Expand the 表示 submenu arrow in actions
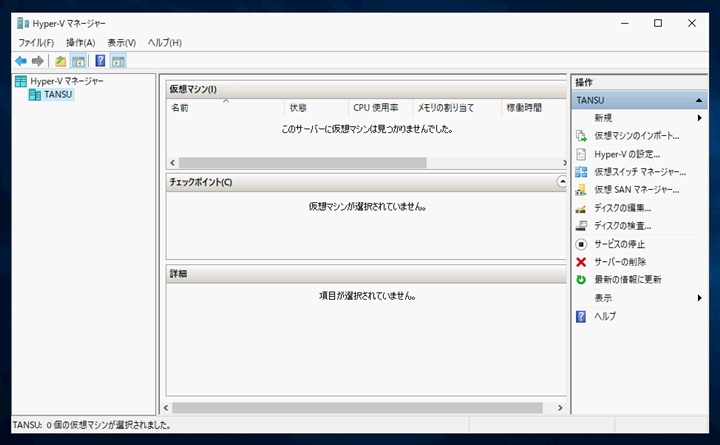This screenshot has height=445, width=720. point(699,298)
